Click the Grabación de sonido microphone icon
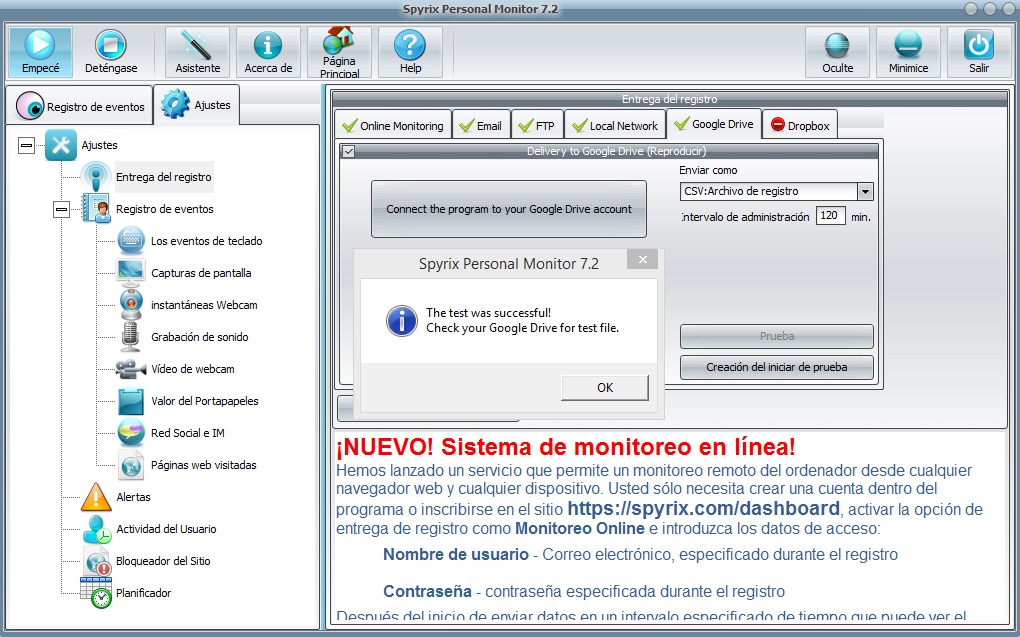Viewport: 1020px width, 637px height. [x=131, y=336]
